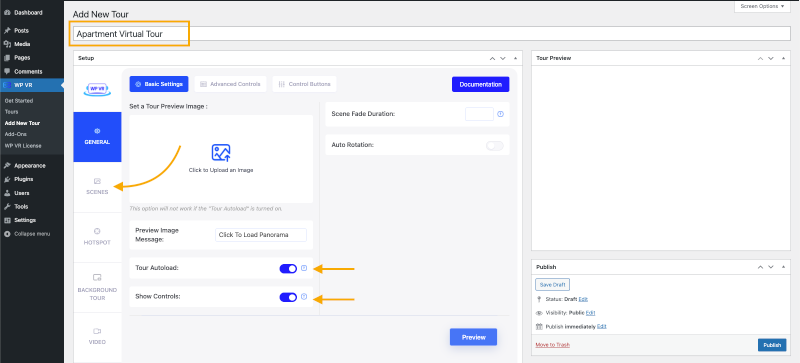This screenshot has height=363, width=800.
Task: Open the Documentation button
Action: [x=481, y=84]
